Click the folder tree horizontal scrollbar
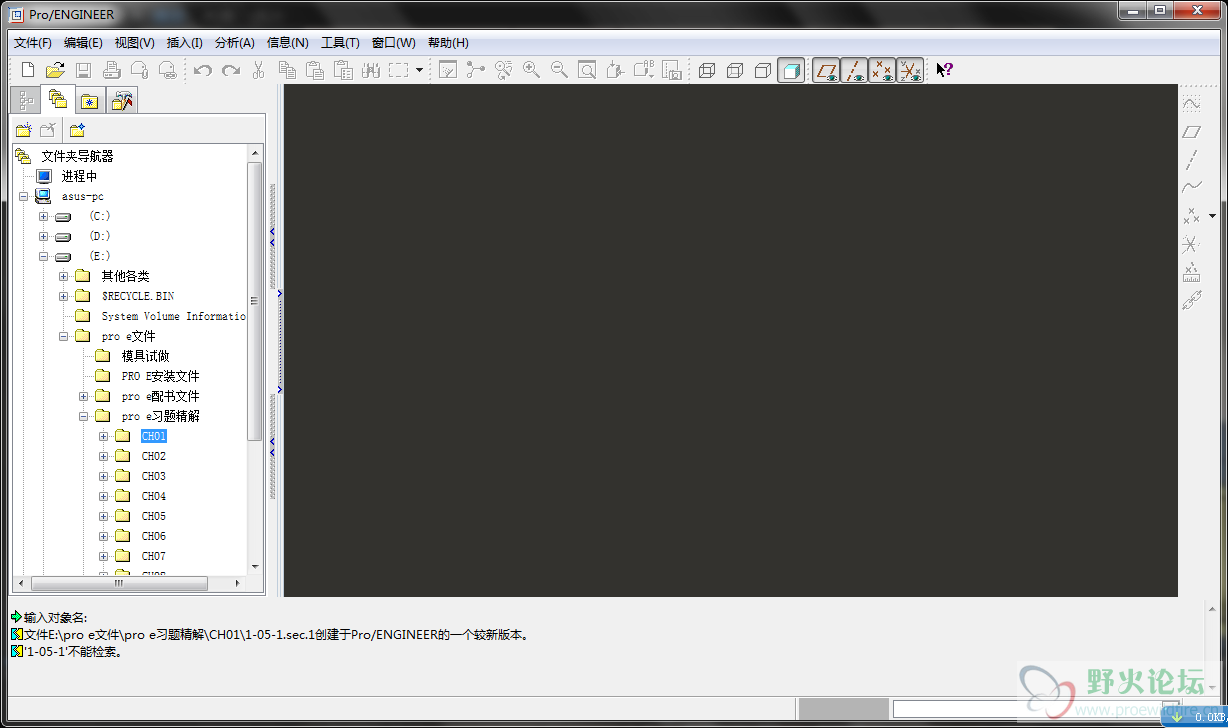This screenshot has height=728, width=1228. pyautogui.click(x=118, y=583)
